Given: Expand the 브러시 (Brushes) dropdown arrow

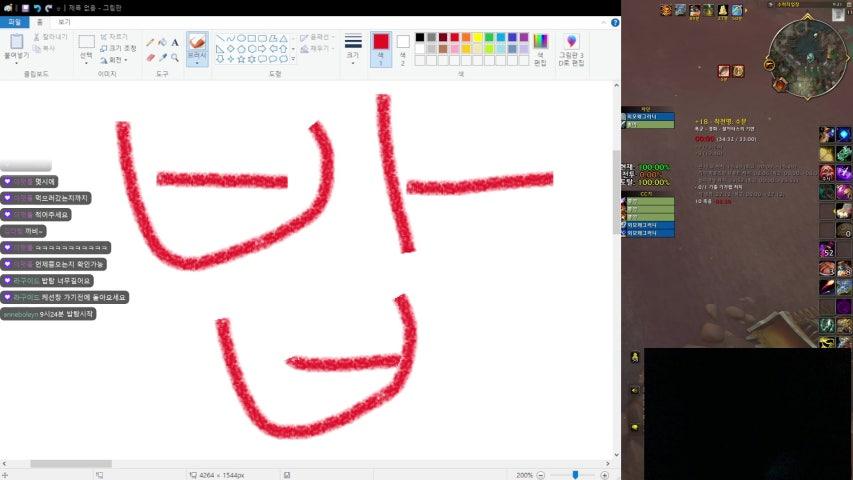Looking at the screenshot, I should pos(197,63).
